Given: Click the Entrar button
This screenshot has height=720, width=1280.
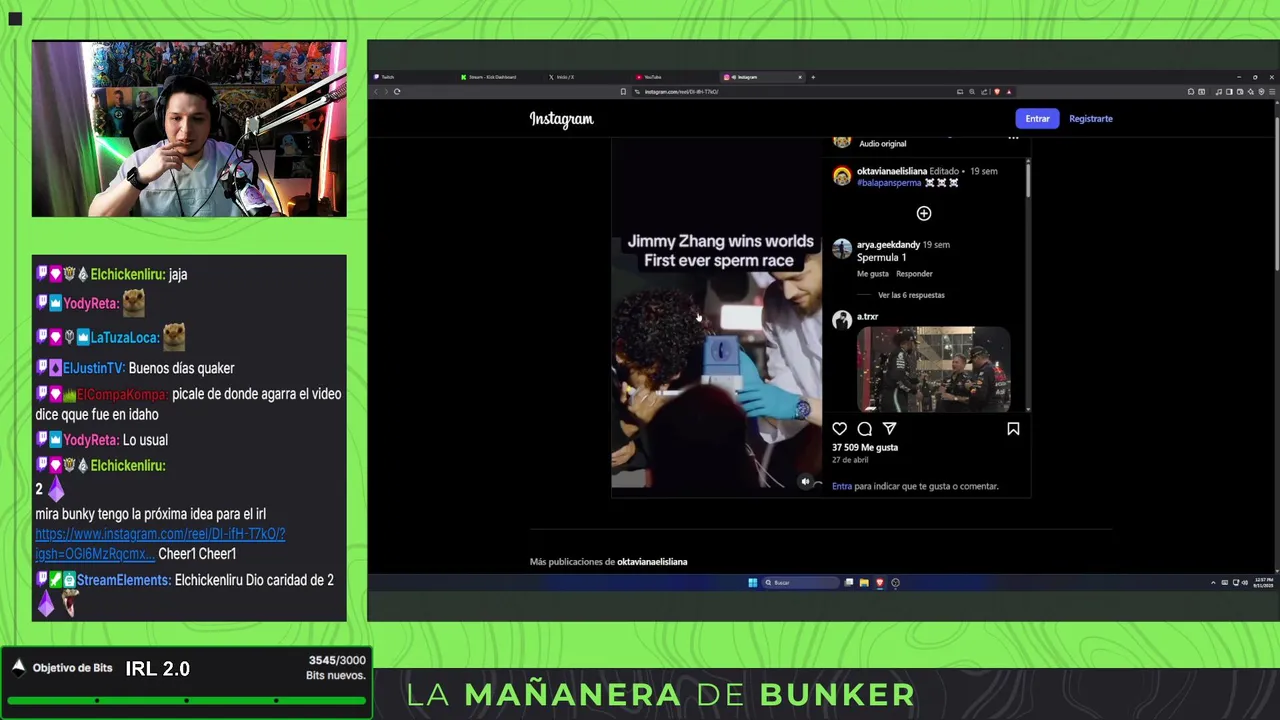Looking at the screenshot, I should point(1037,119).
